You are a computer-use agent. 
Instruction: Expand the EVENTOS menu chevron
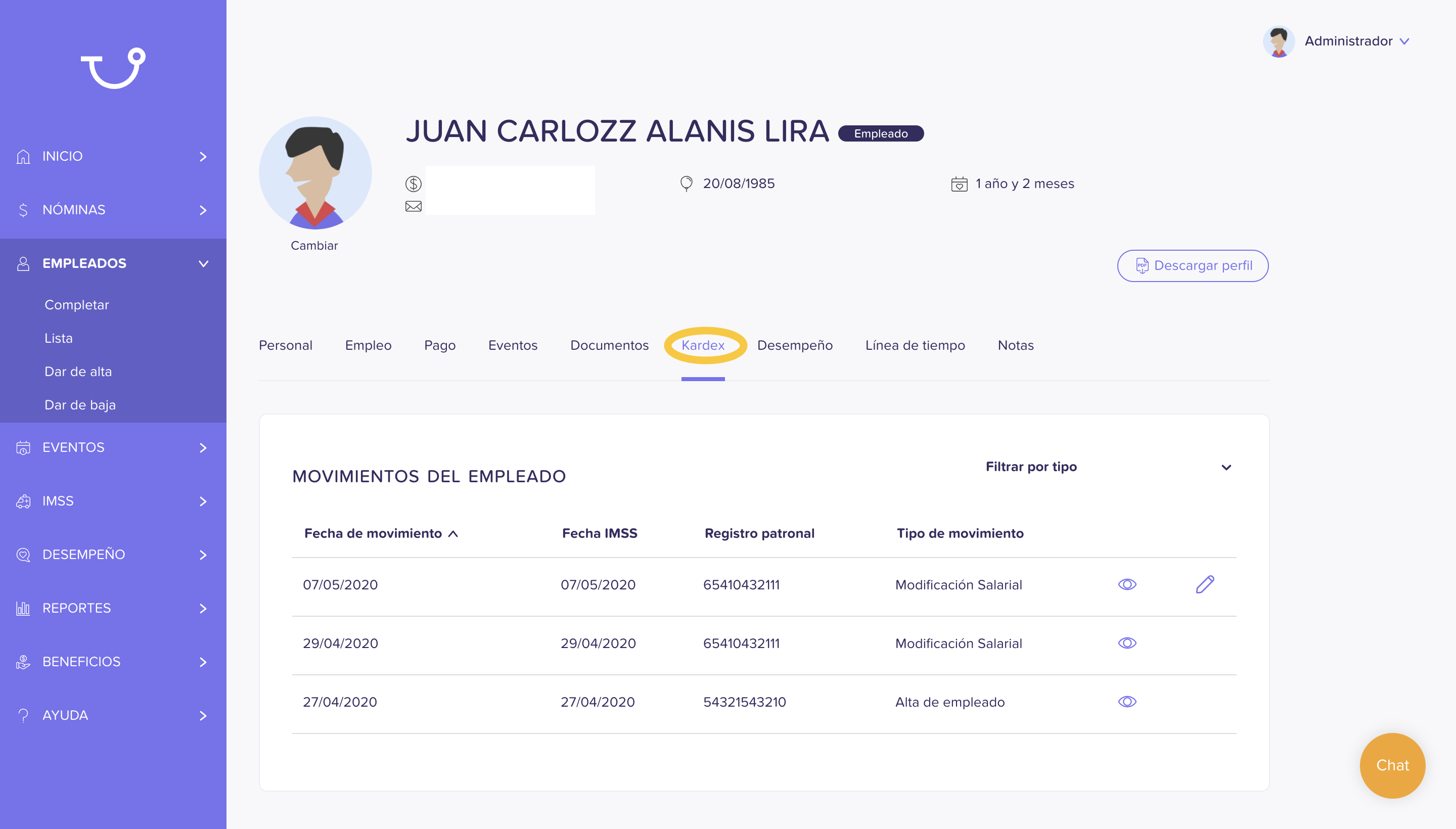(x=203, y=447)
